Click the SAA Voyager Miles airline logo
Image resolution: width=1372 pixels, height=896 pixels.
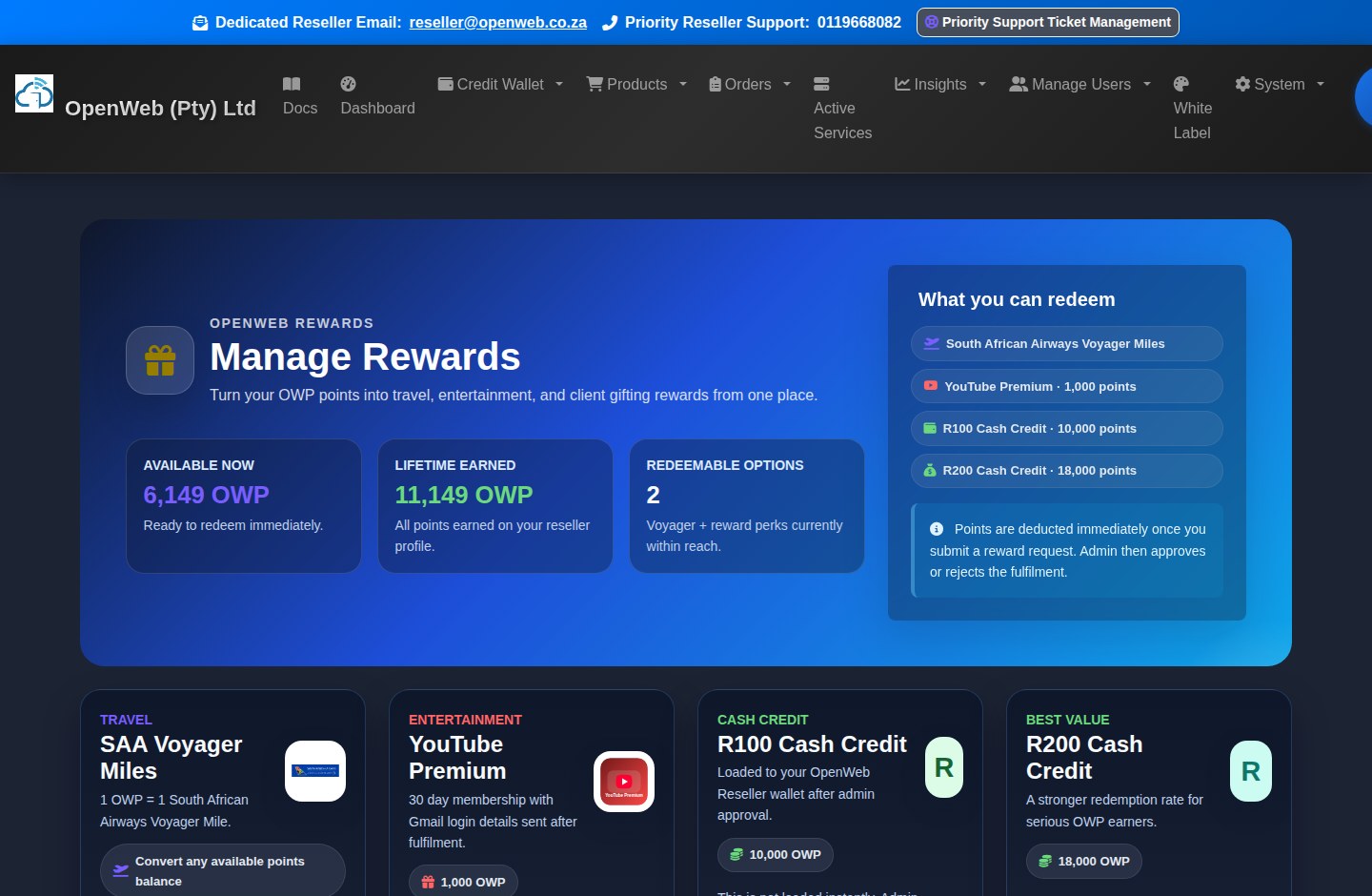(315, 771)
